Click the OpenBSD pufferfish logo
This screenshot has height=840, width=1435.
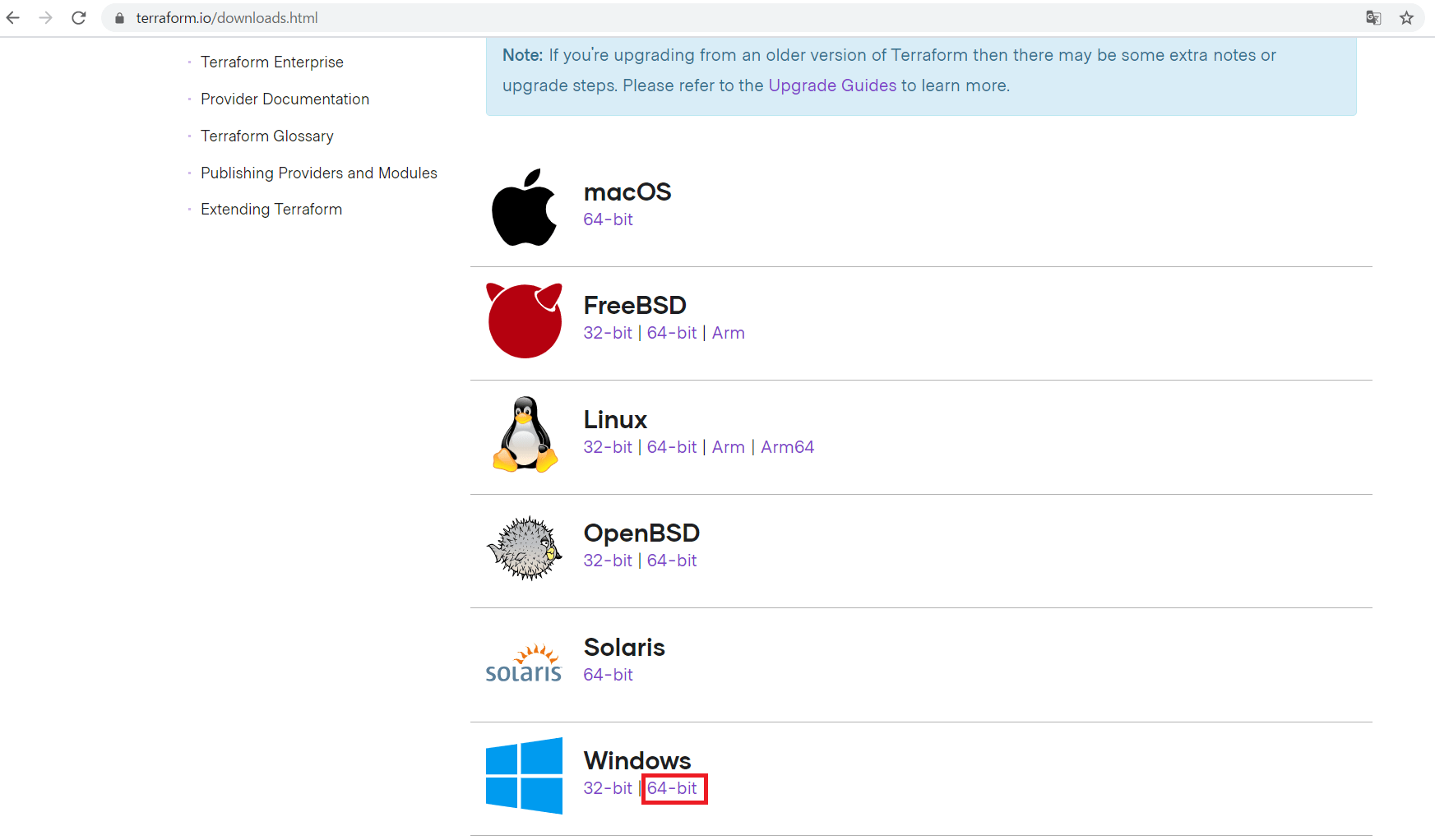pos(524,548)
